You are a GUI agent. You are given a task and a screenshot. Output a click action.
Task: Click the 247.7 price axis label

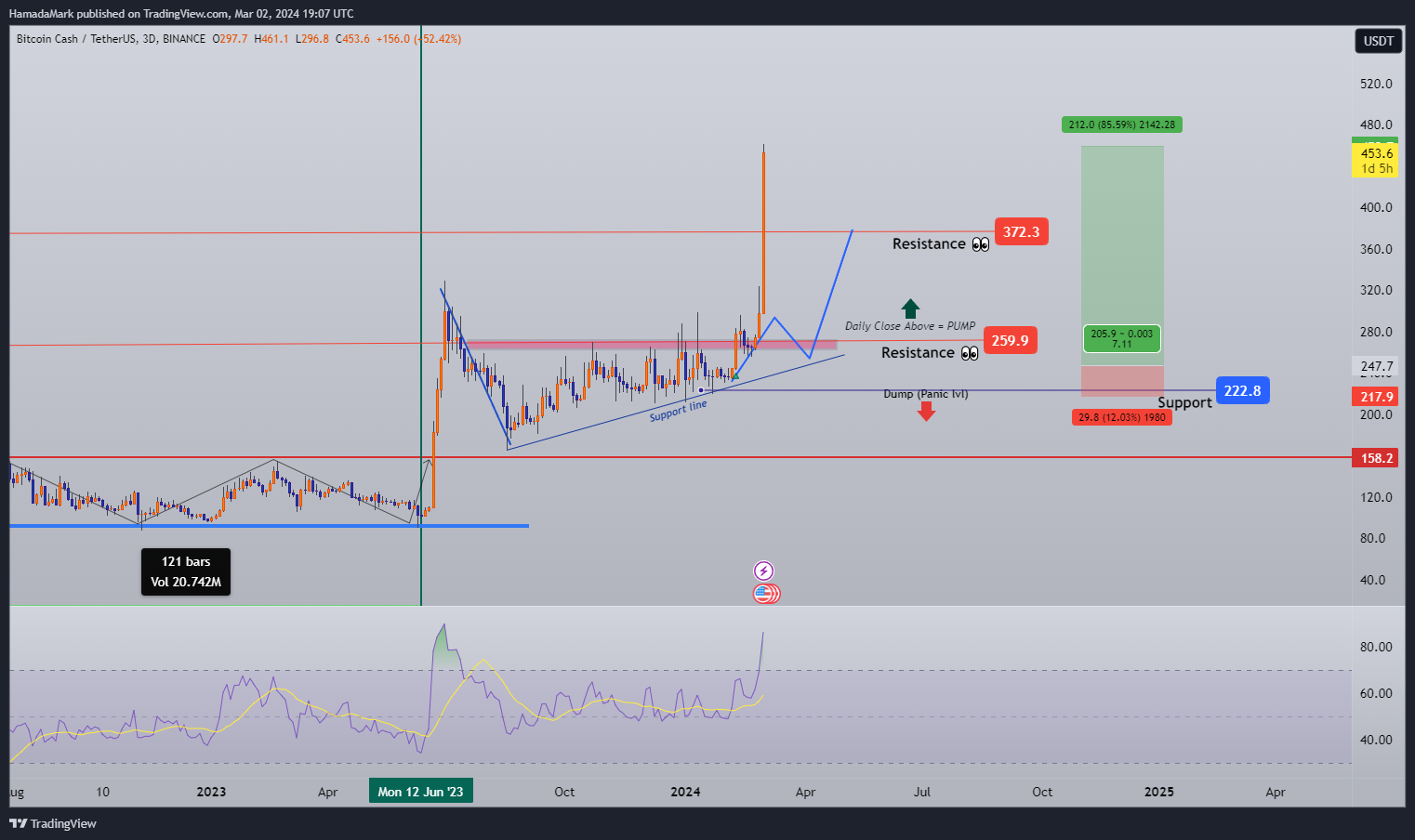click(1377, 366)
